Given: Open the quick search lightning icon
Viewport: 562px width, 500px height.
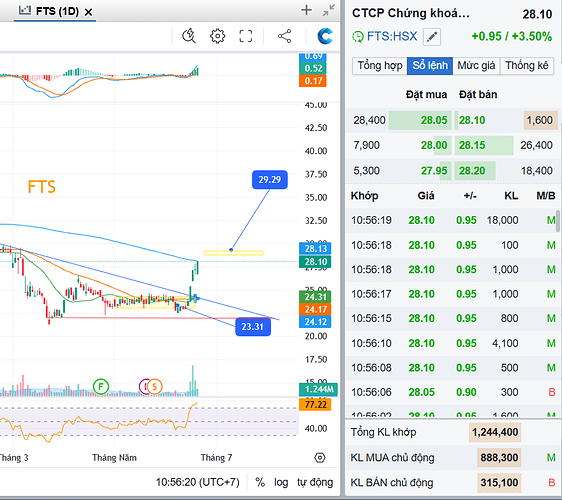Looking at the screenshot, I should pos(189,36).
